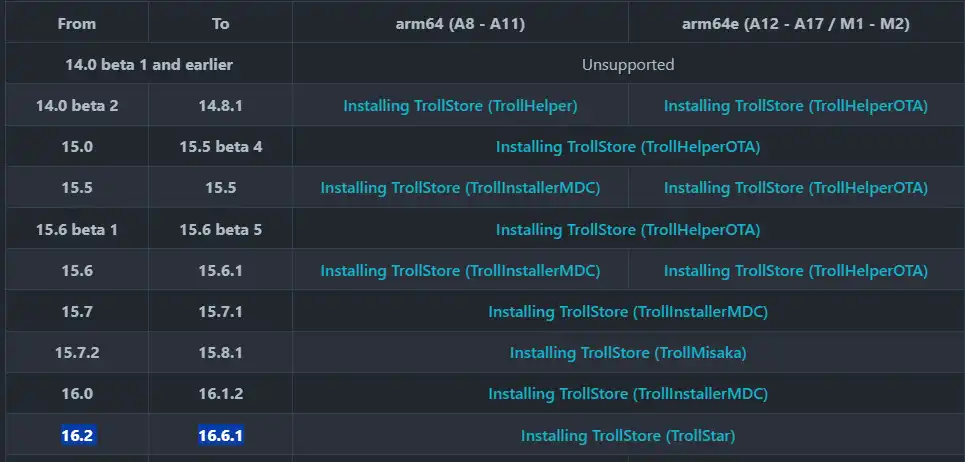Click the highlighted 16.6.1 version cell
This screenshot has width=965, height=462.
pos(220,436)
